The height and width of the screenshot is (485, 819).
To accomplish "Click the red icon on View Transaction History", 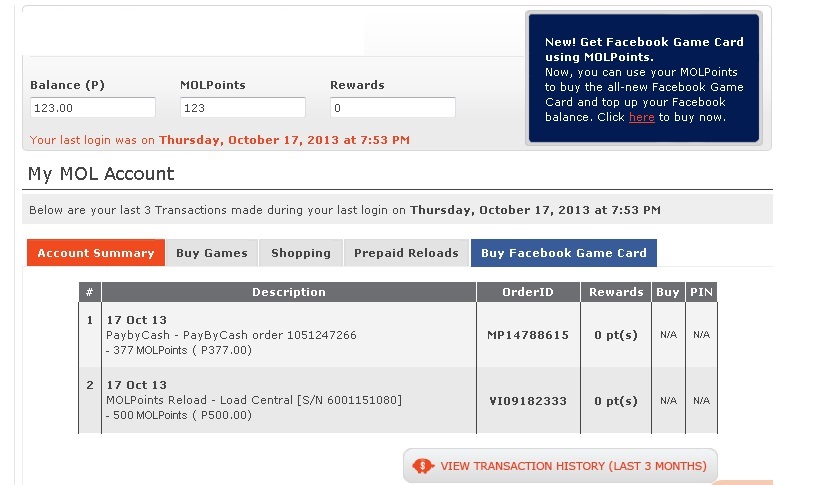I will [422, 466].
